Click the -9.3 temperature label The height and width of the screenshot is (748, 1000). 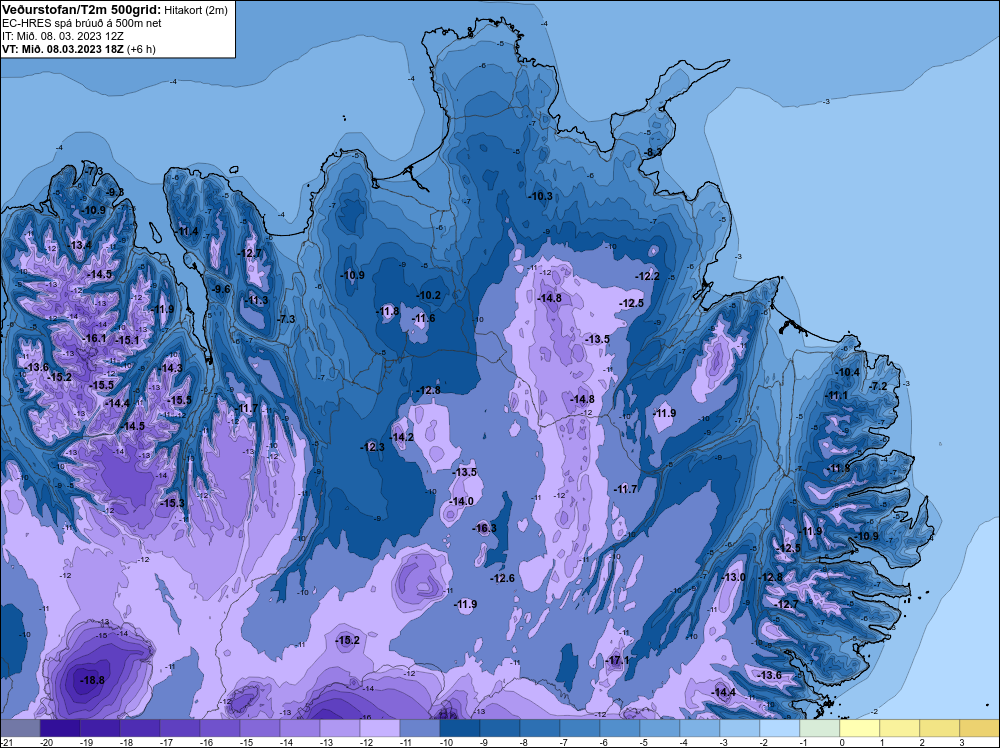(115, 192)
